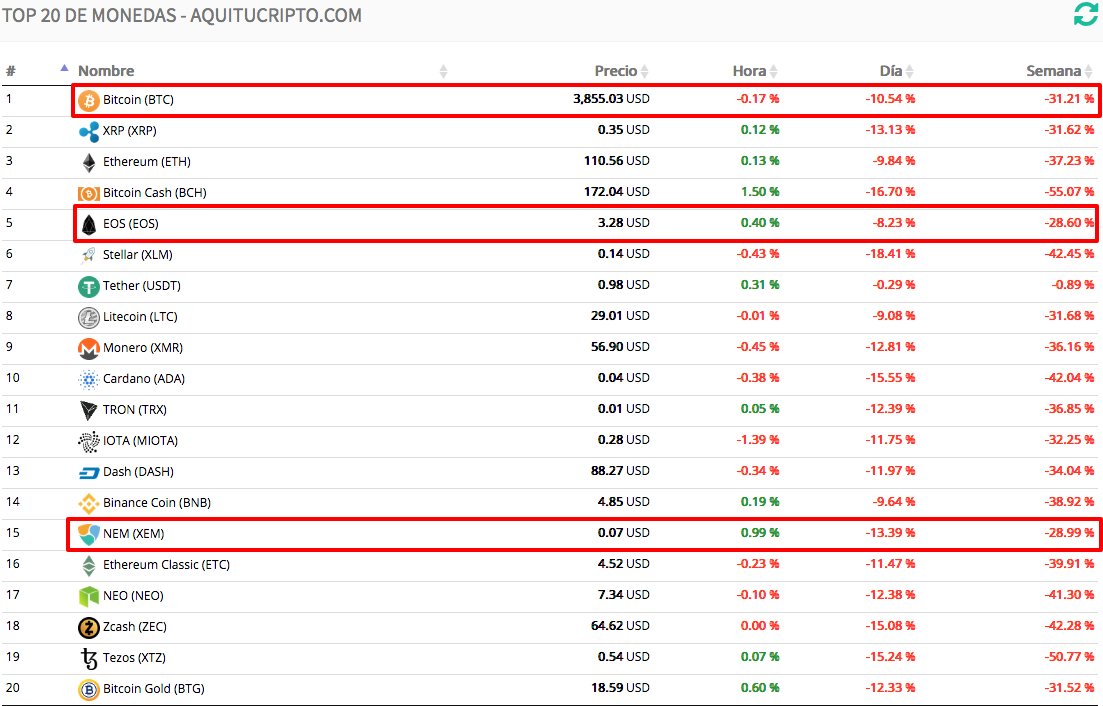Click the TOP 20 DE MONEDAS title
This screenshot has width=1103, height=706.
click(181, 15)
